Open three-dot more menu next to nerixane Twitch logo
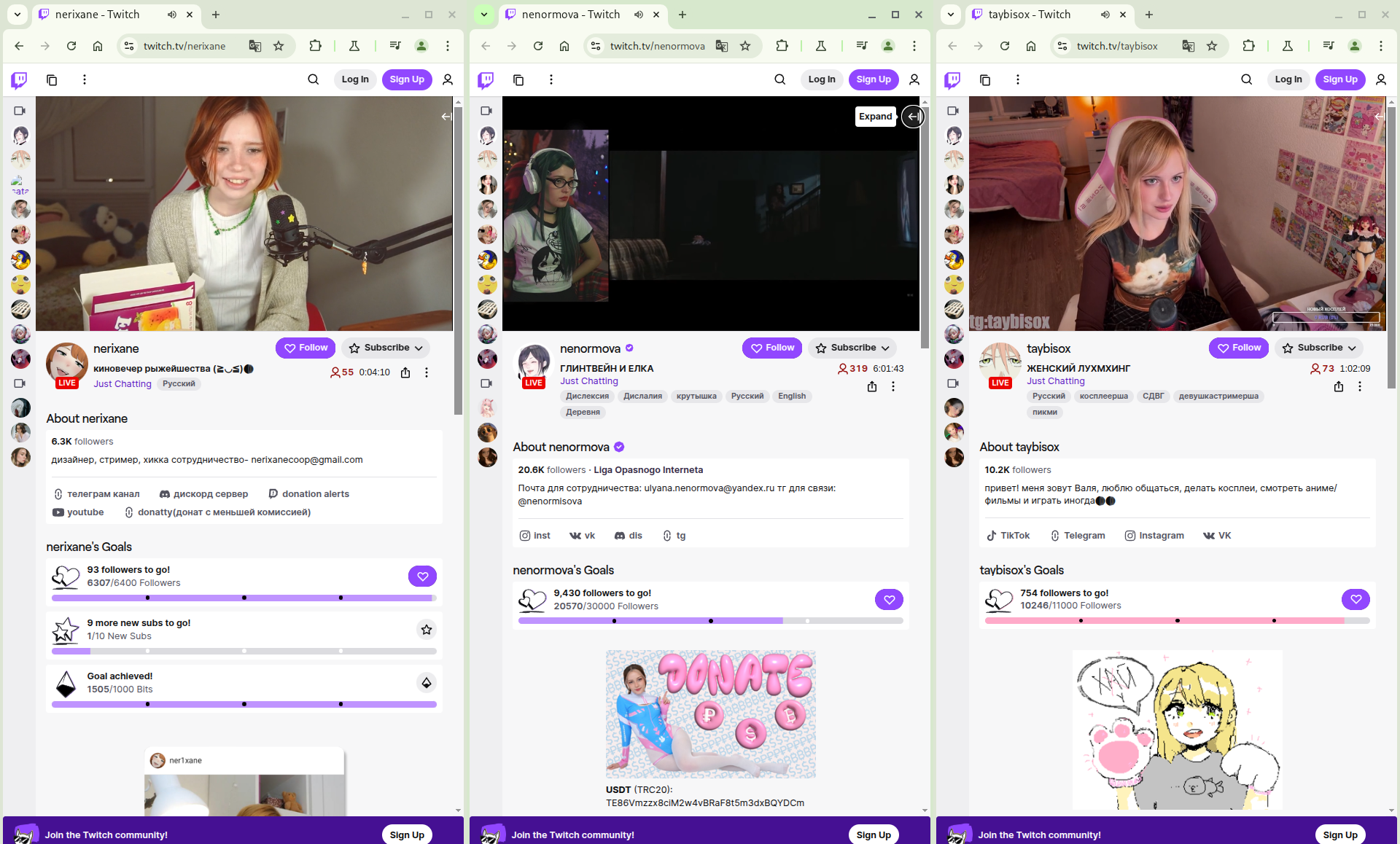Image resolution: width=1400 pixels, height=844 pixels. click(x=85, y=79)
